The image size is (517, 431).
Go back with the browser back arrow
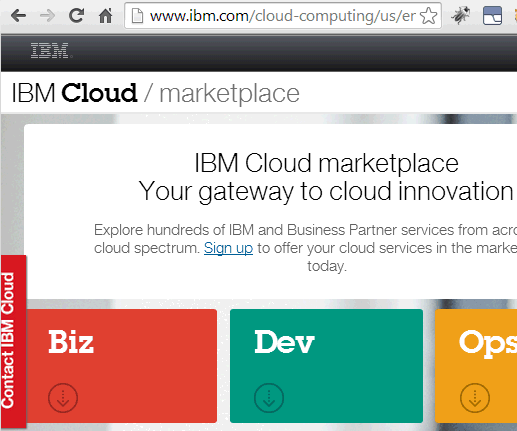click(x=18, y=16)
